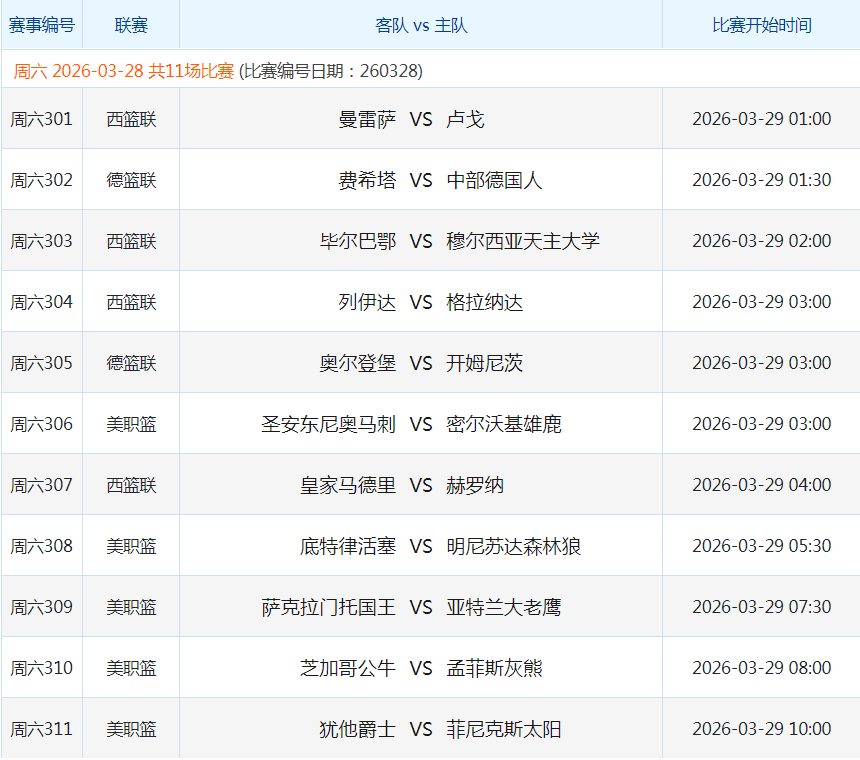This screenshot has height=760, width=860.
Task: Select away team 曼雷萨
Action: pos(367,119)
